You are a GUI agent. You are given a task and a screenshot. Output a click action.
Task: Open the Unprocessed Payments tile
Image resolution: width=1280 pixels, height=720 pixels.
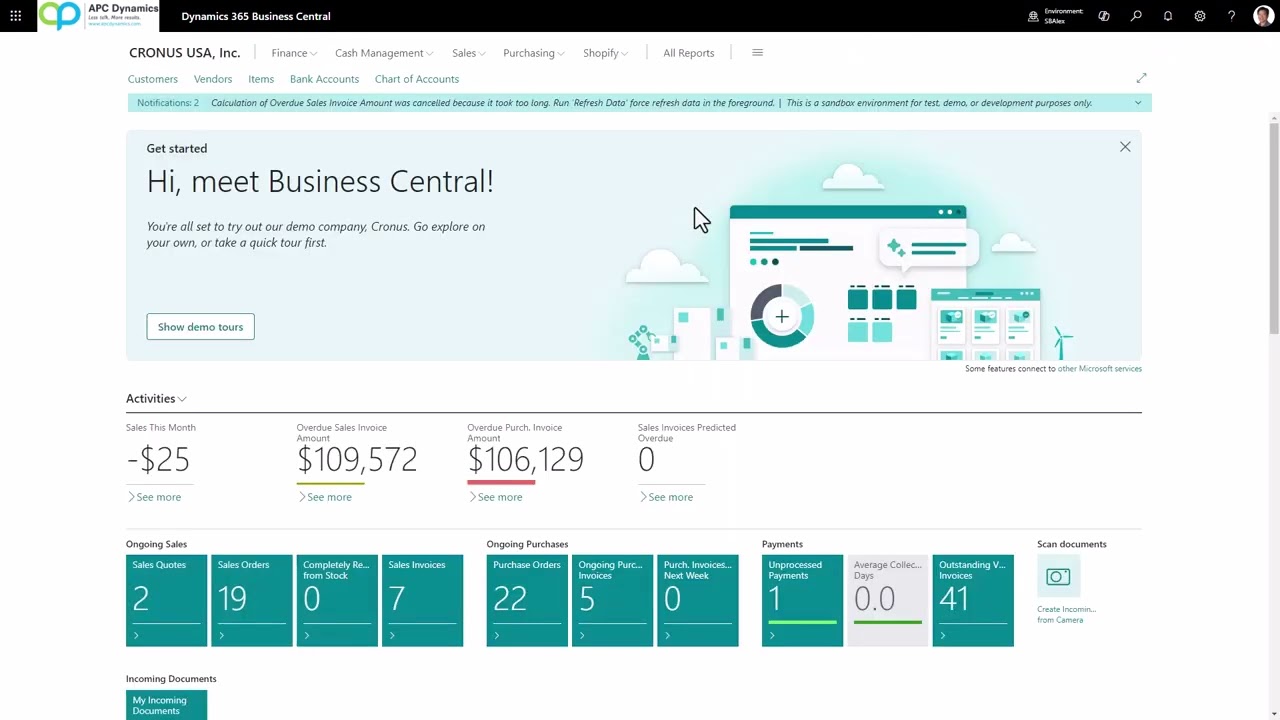tap(802, 600)
